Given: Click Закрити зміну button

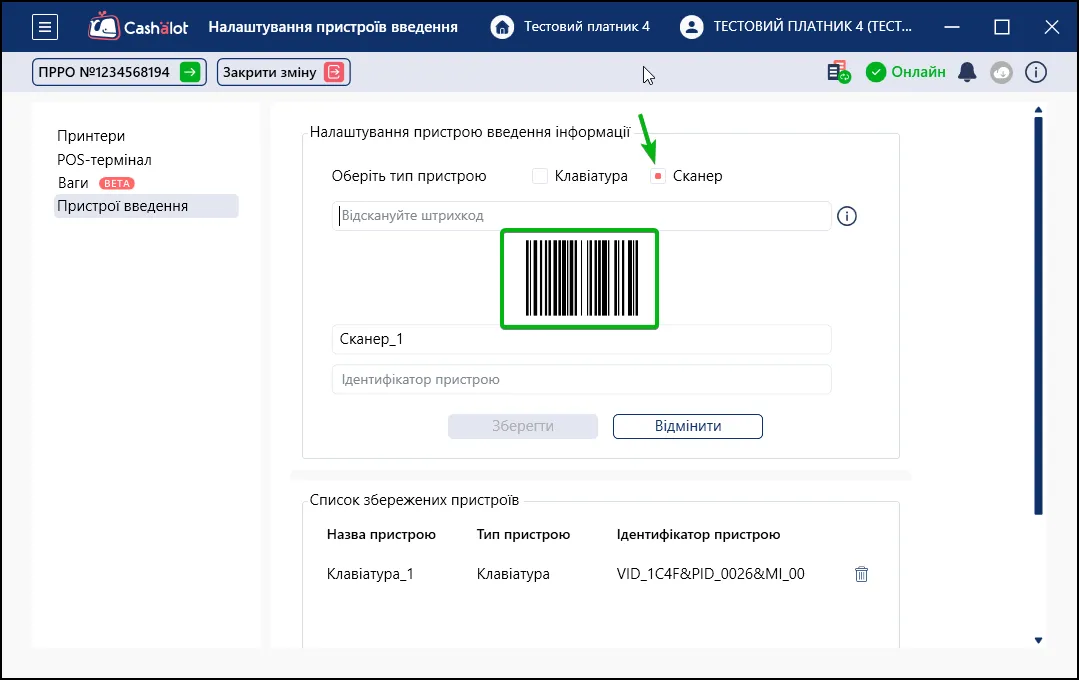Looking at the screenshot, I should 284,72.
